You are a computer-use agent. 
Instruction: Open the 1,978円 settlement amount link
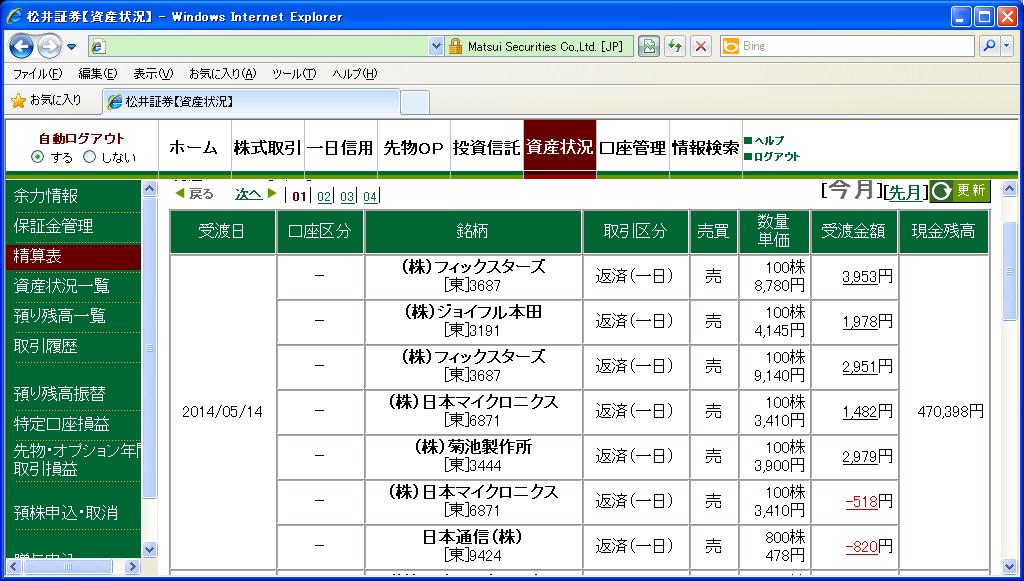click(x=859, y=322)
